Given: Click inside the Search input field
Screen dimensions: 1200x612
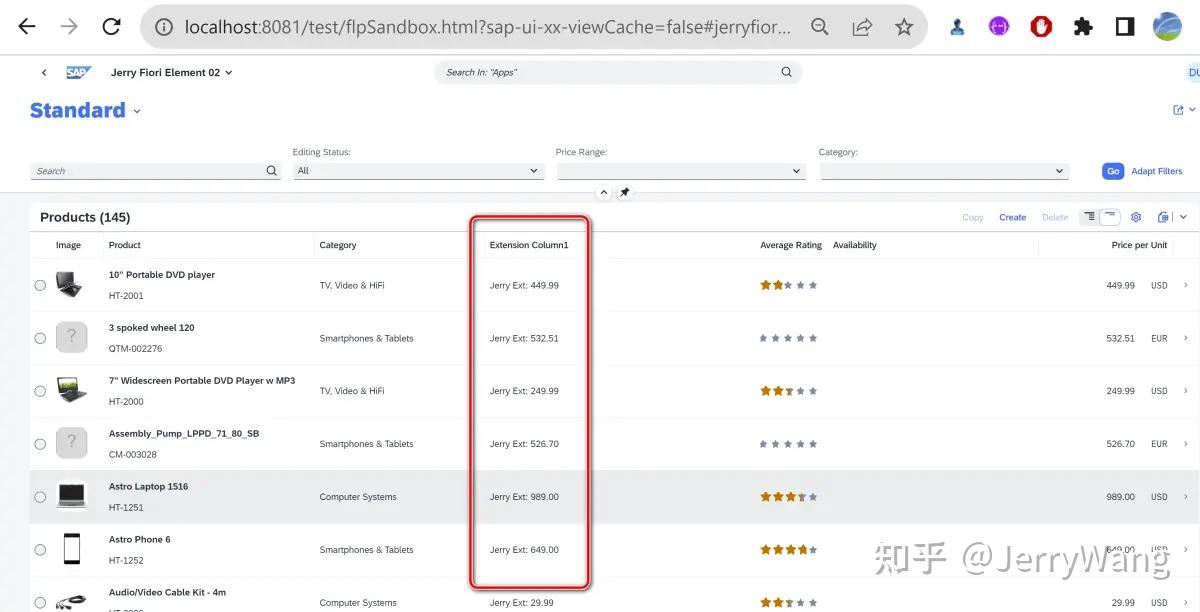Looking at the screenshot, I should tap(140, 170).
